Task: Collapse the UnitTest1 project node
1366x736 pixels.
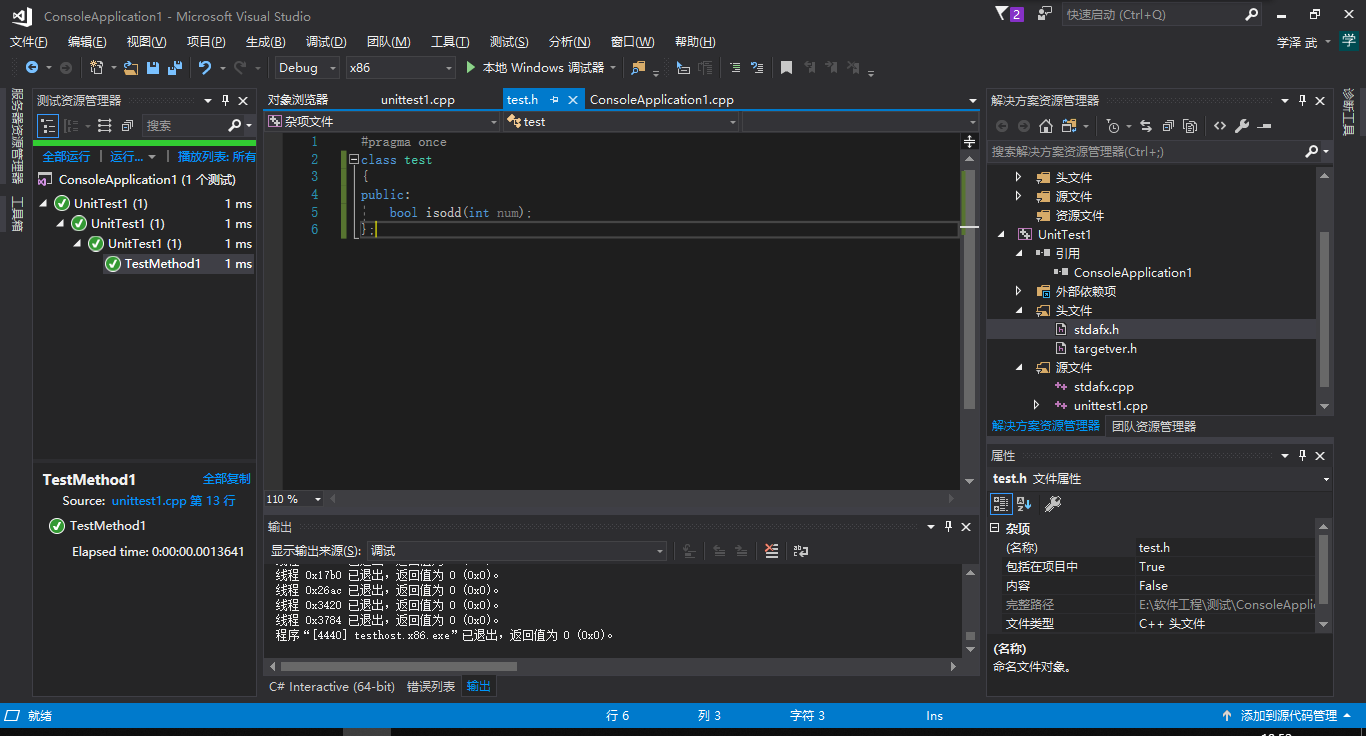Action: 1003,235
